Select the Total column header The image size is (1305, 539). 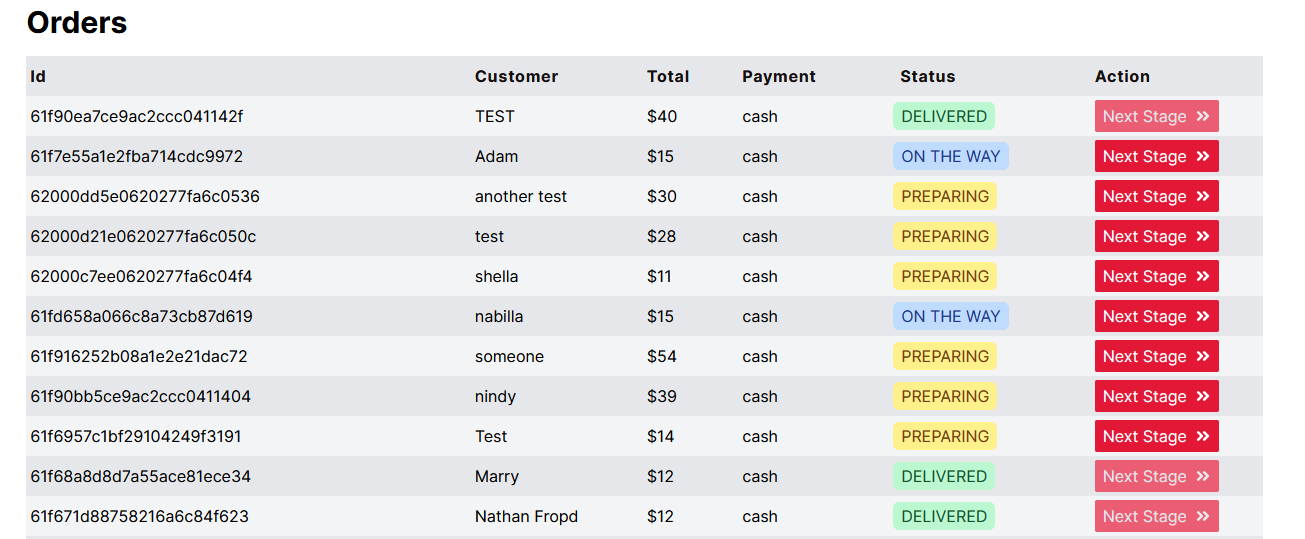(668, 76)
